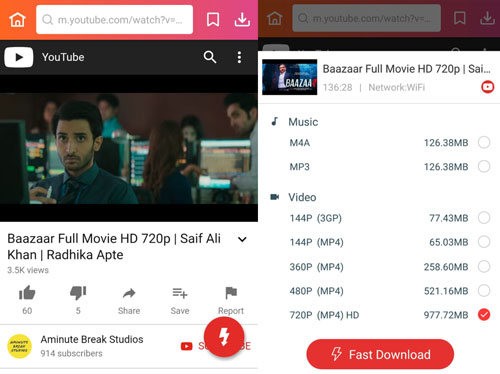Click the '480P (MP4)' label
The width and height of the screenshot is (500, 374).
[316, 291]
